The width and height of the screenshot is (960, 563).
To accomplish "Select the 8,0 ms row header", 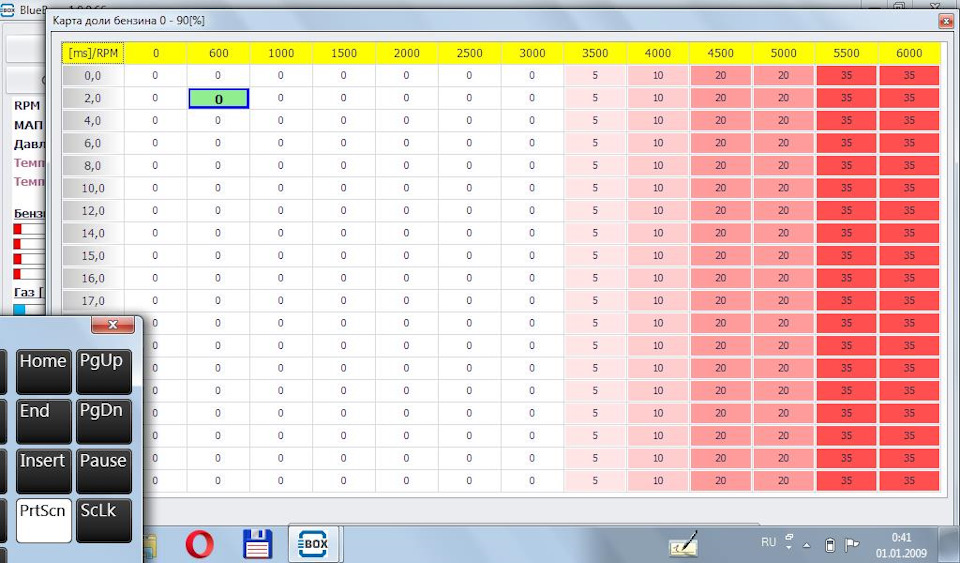I will pyautogui.click(x=93, y=166).
